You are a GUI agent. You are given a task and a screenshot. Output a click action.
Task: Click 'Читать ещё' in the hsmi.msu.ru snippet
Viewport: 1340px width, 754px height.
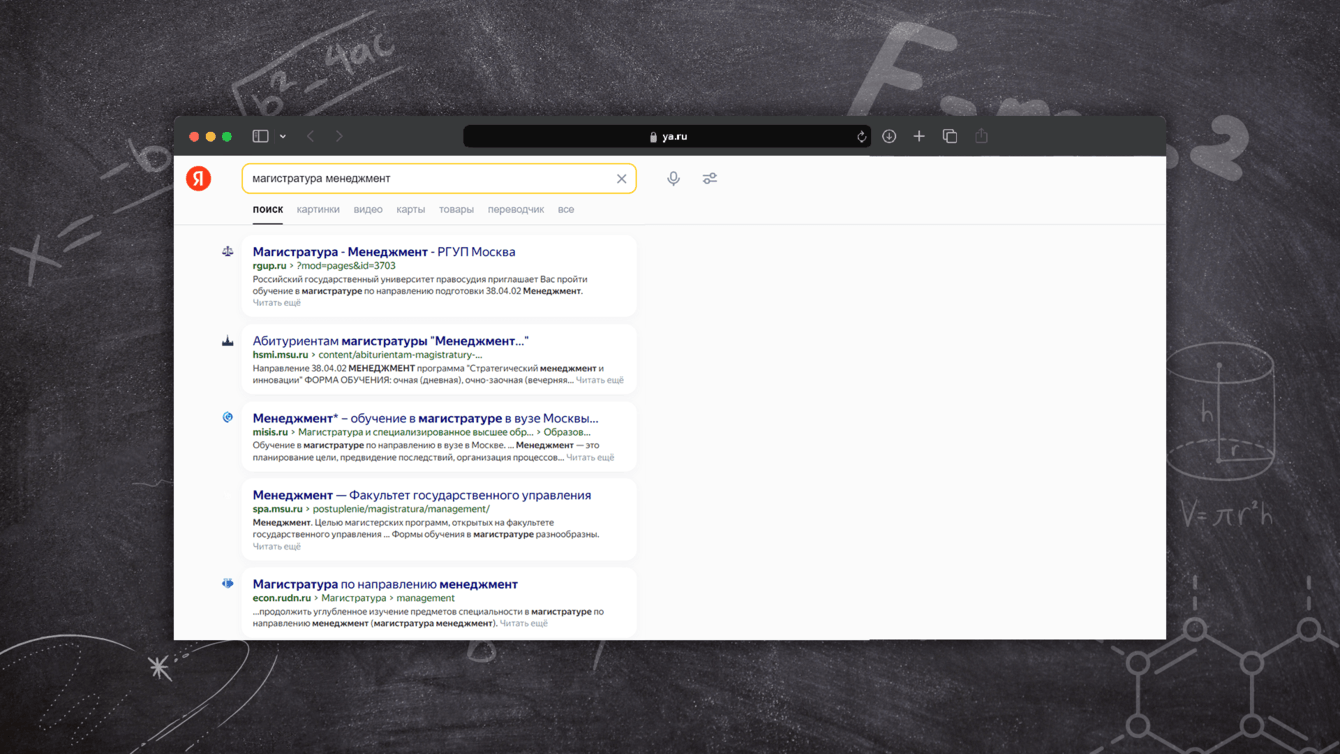pos(599,380)
